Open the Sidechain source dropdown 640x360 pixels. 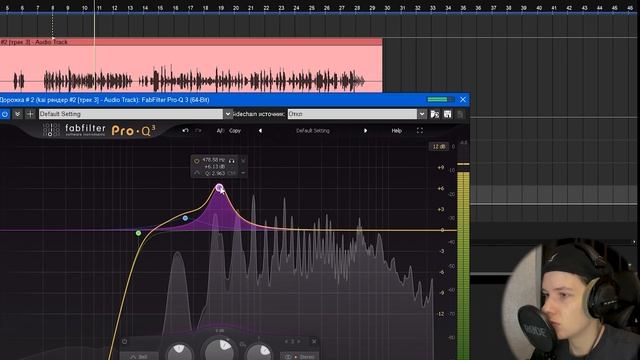422,114
